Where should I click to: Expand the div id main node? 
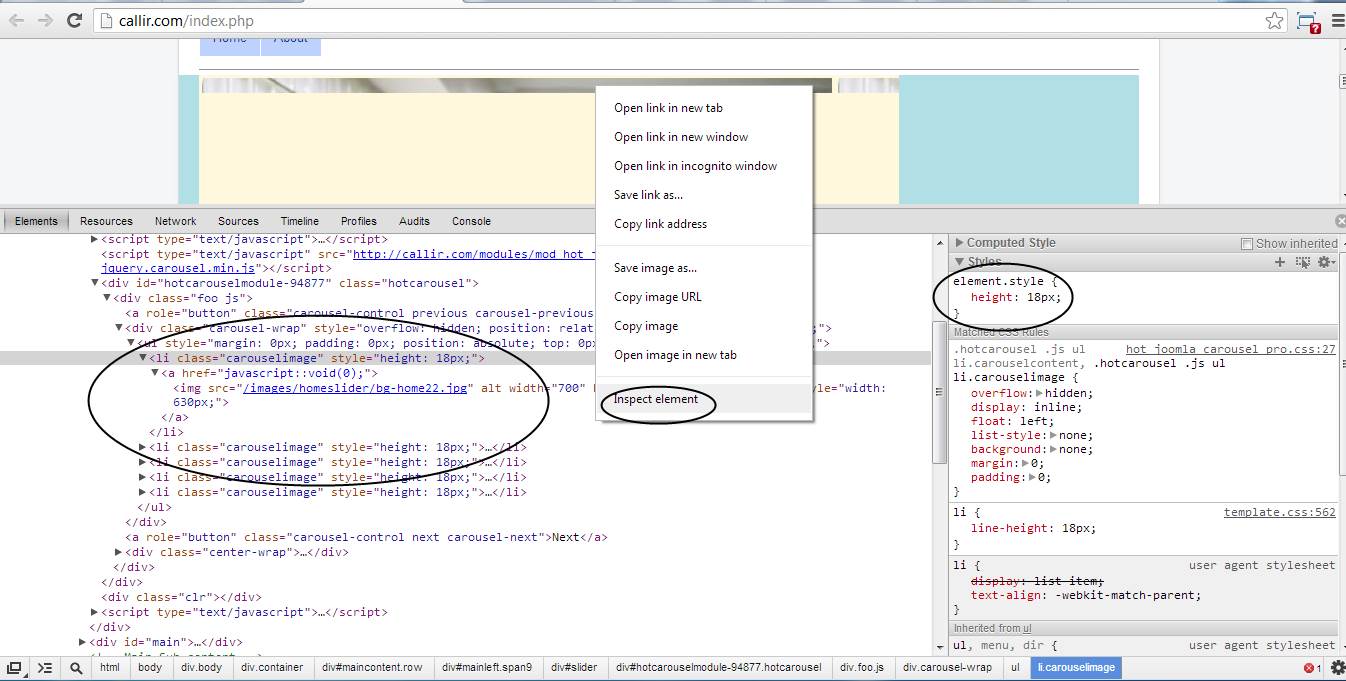[83, 642]
